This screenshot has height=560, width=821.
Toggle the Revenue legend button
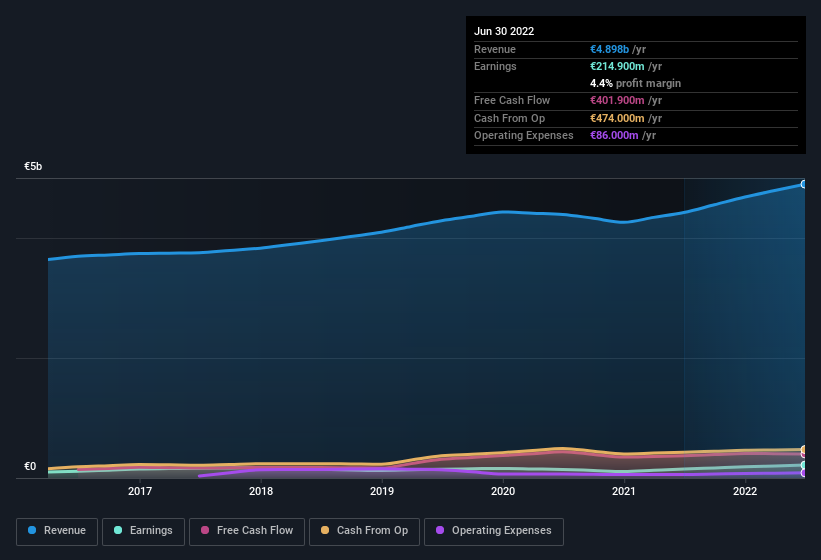(57, 531)
